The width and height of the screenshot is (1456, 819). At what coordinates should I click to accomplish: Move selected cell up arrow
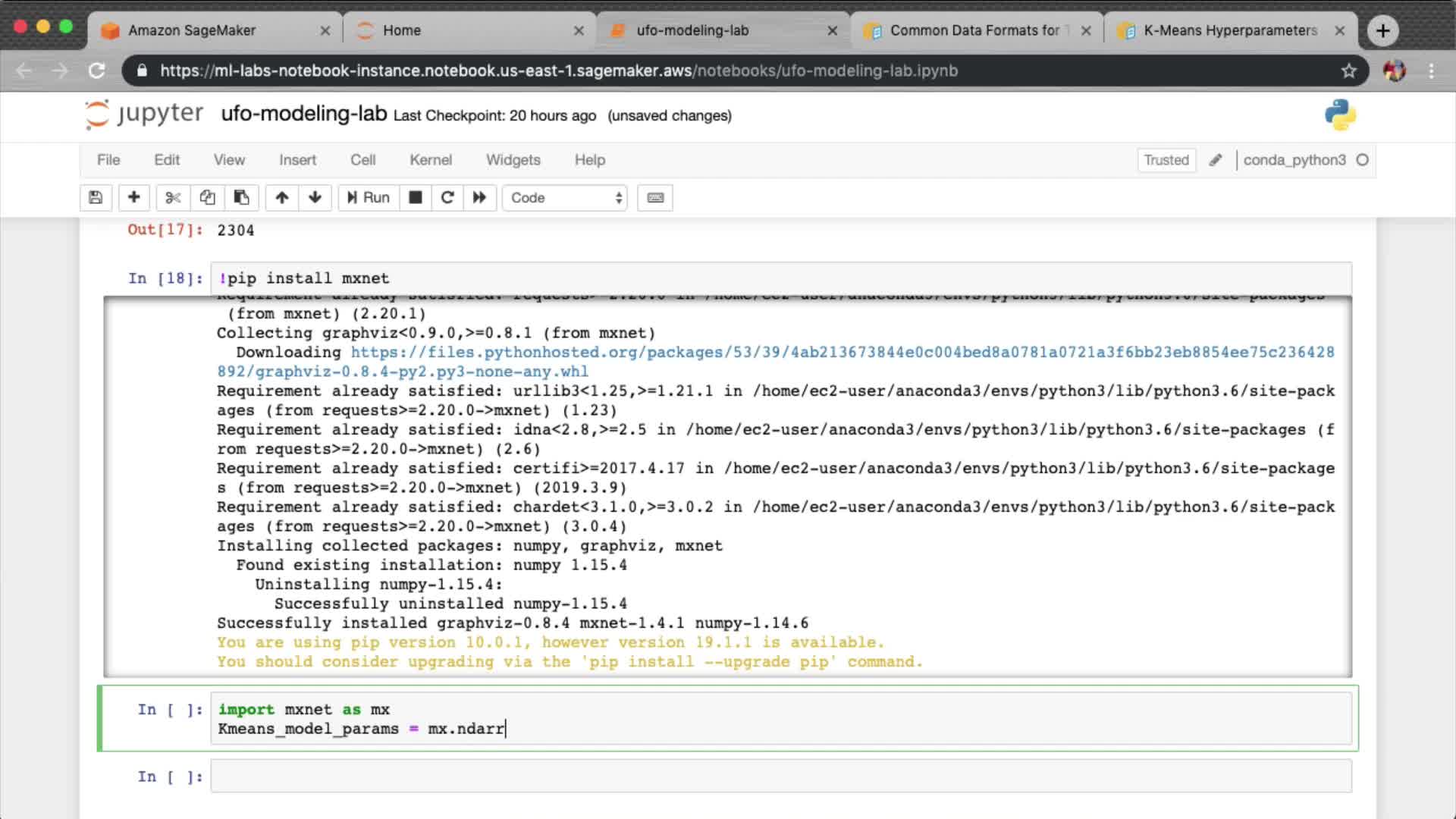pyautogui.click(x=282, y=198)
